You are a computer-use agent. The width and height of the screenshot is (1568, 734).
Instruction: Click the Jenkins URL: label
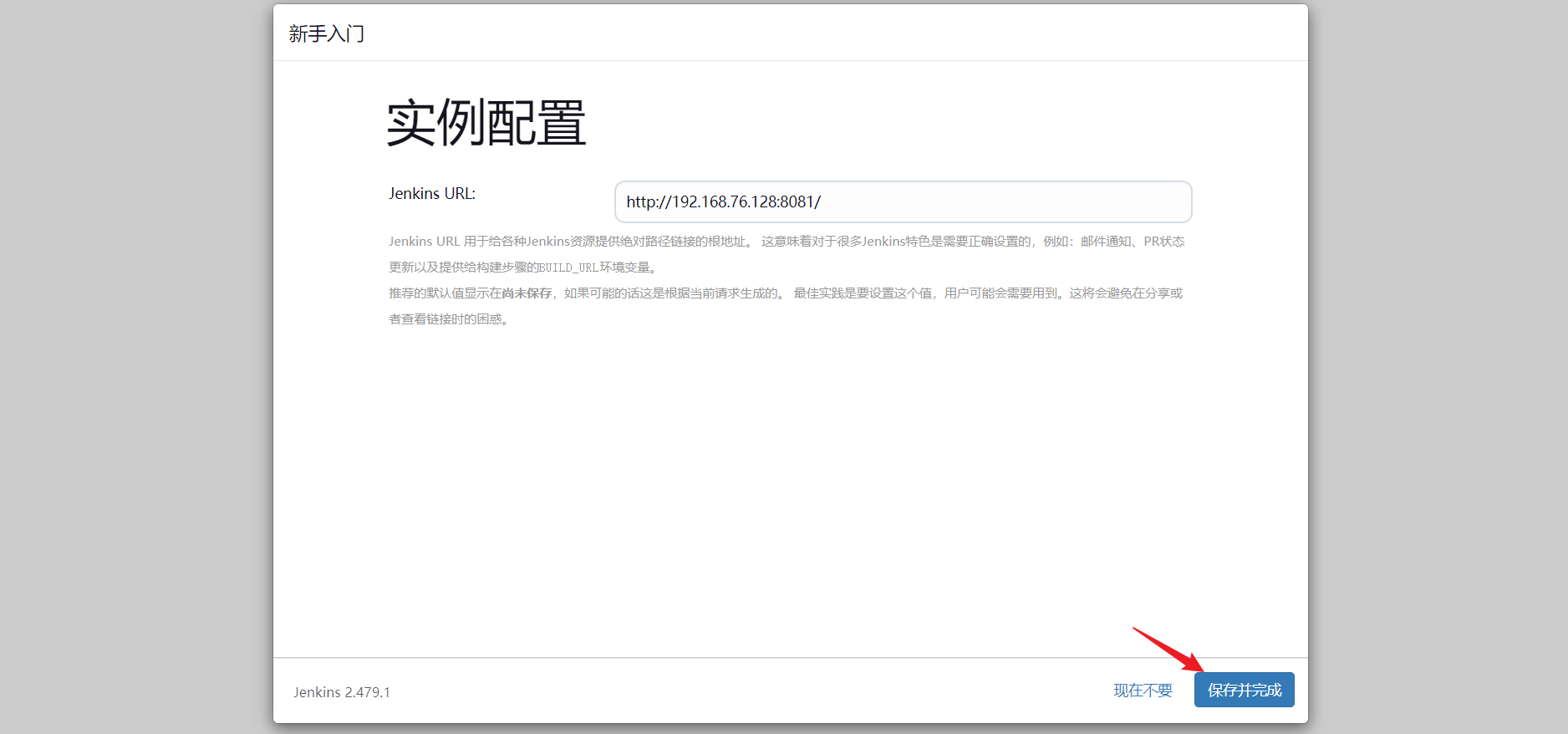point(432,193)
